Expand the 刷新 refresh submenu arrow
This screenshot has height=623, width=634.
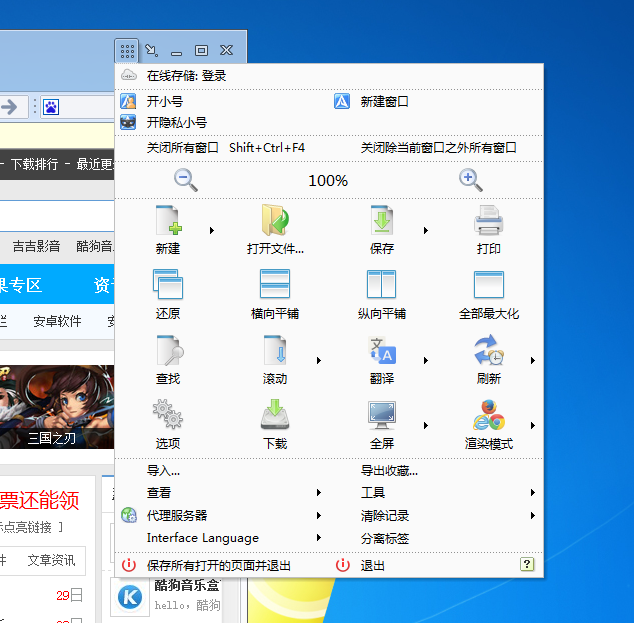533,360
